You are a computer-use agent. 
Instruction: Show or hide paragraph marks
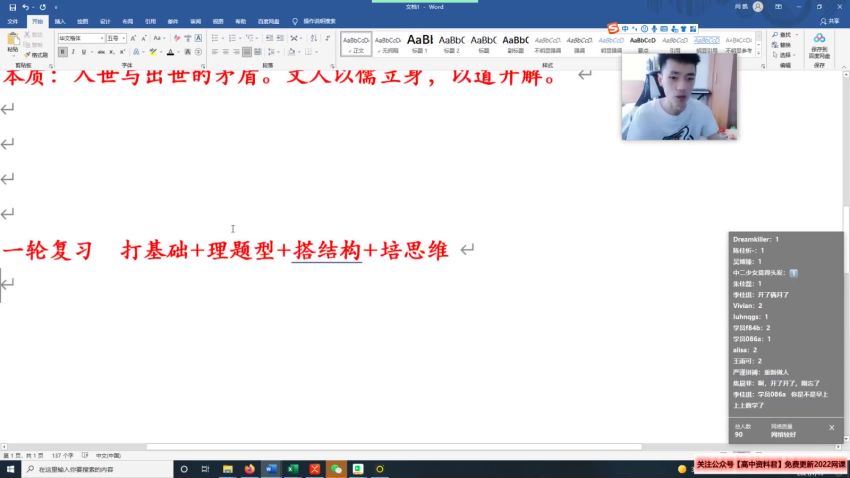click(327, 38)
